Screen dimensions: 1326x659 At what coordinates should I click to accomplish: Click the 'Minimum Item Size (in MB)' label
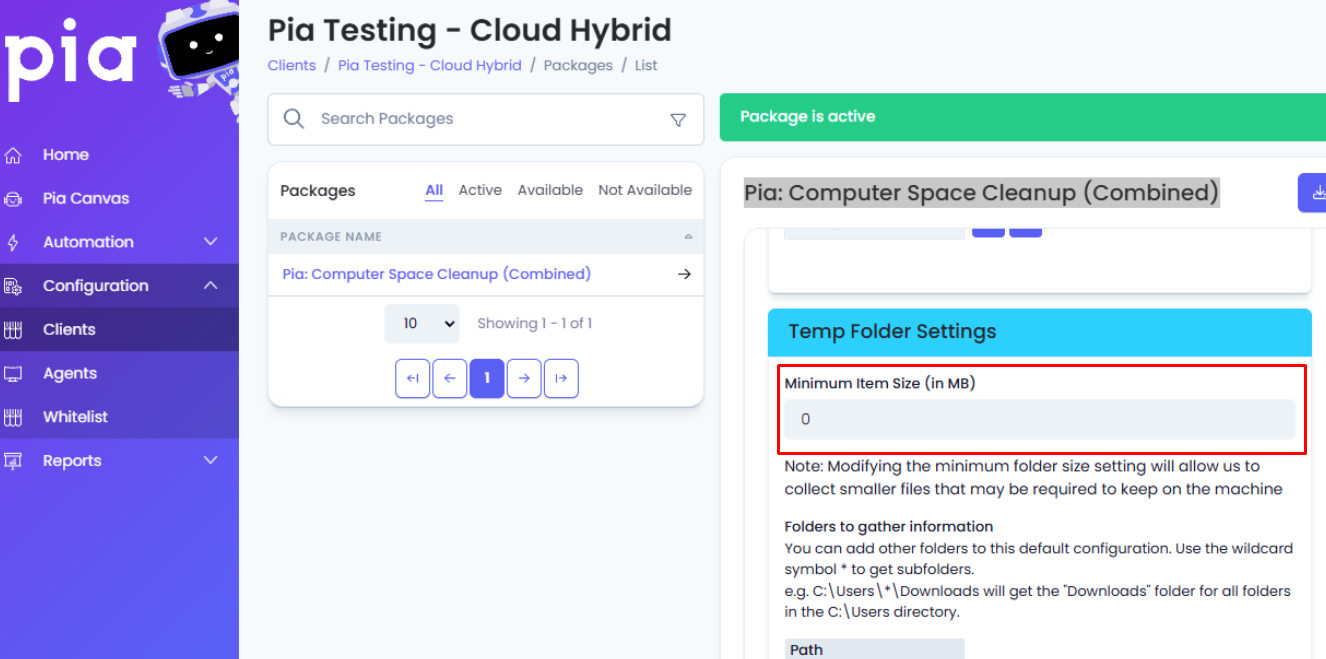point(880,384)
